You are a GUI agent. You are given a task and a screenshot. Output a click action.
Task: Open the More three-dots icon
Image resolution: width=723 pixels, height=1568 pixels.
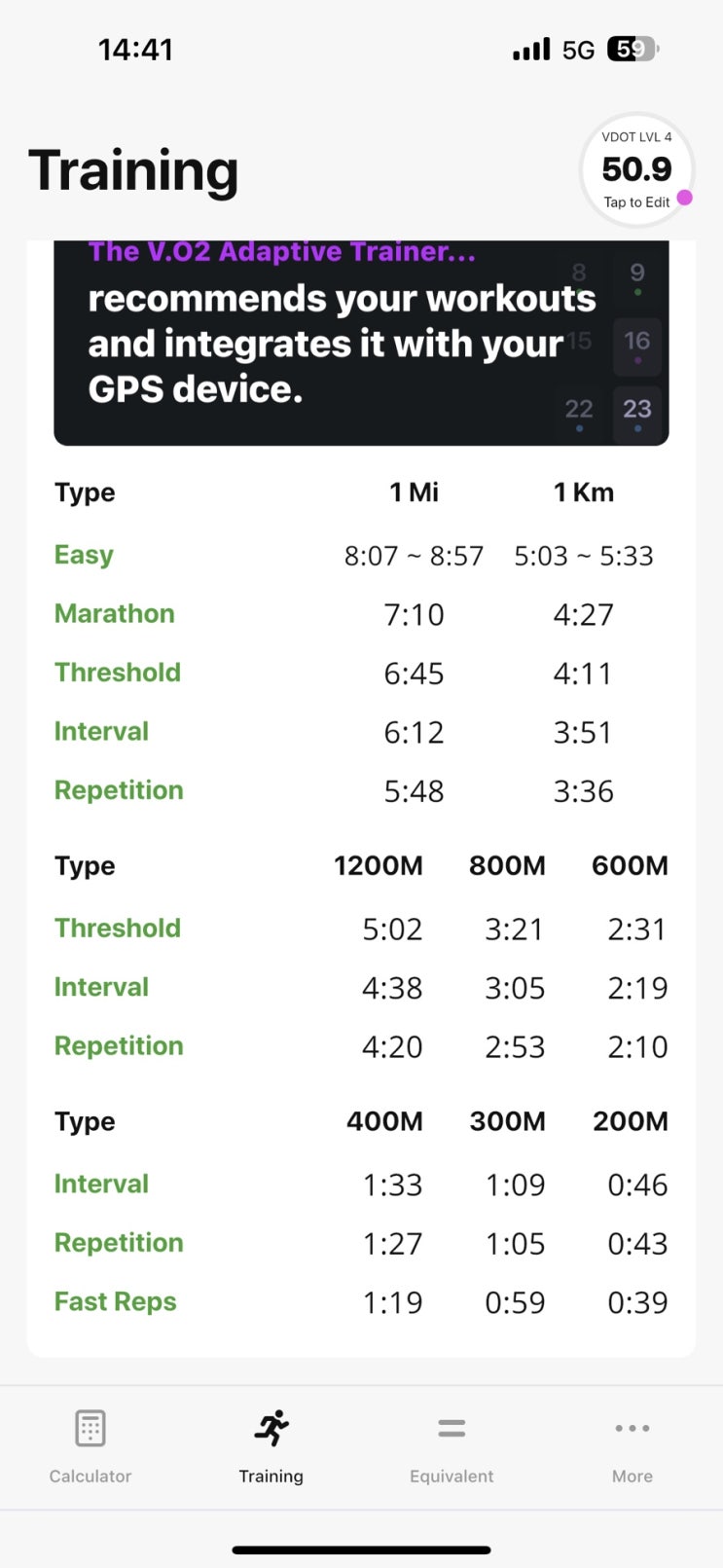pos(633,1429)
